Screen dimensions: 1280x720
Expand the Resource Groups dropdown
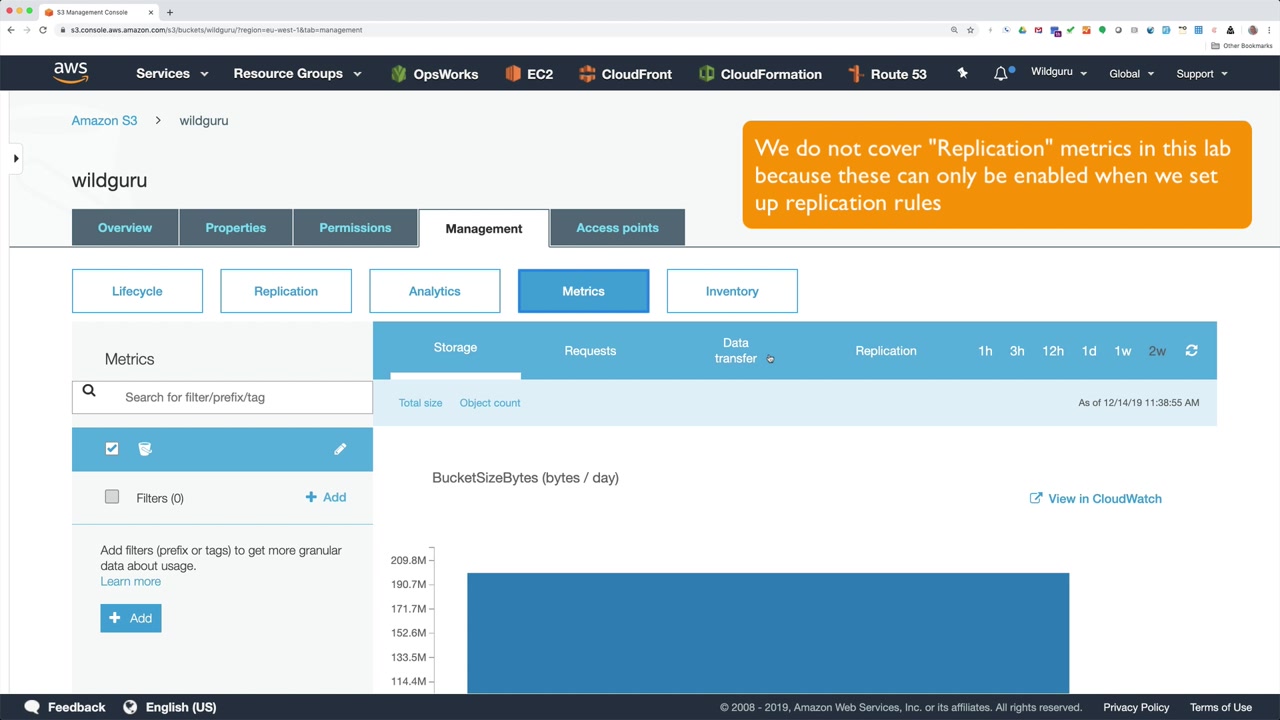[297, 74]
